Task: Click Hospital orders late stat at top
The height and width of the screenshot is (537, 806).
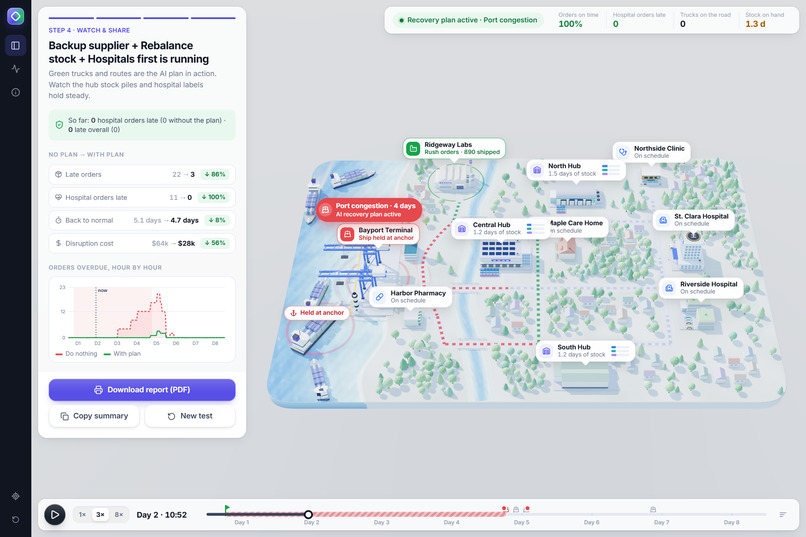Action: click(x=638, y=20)
